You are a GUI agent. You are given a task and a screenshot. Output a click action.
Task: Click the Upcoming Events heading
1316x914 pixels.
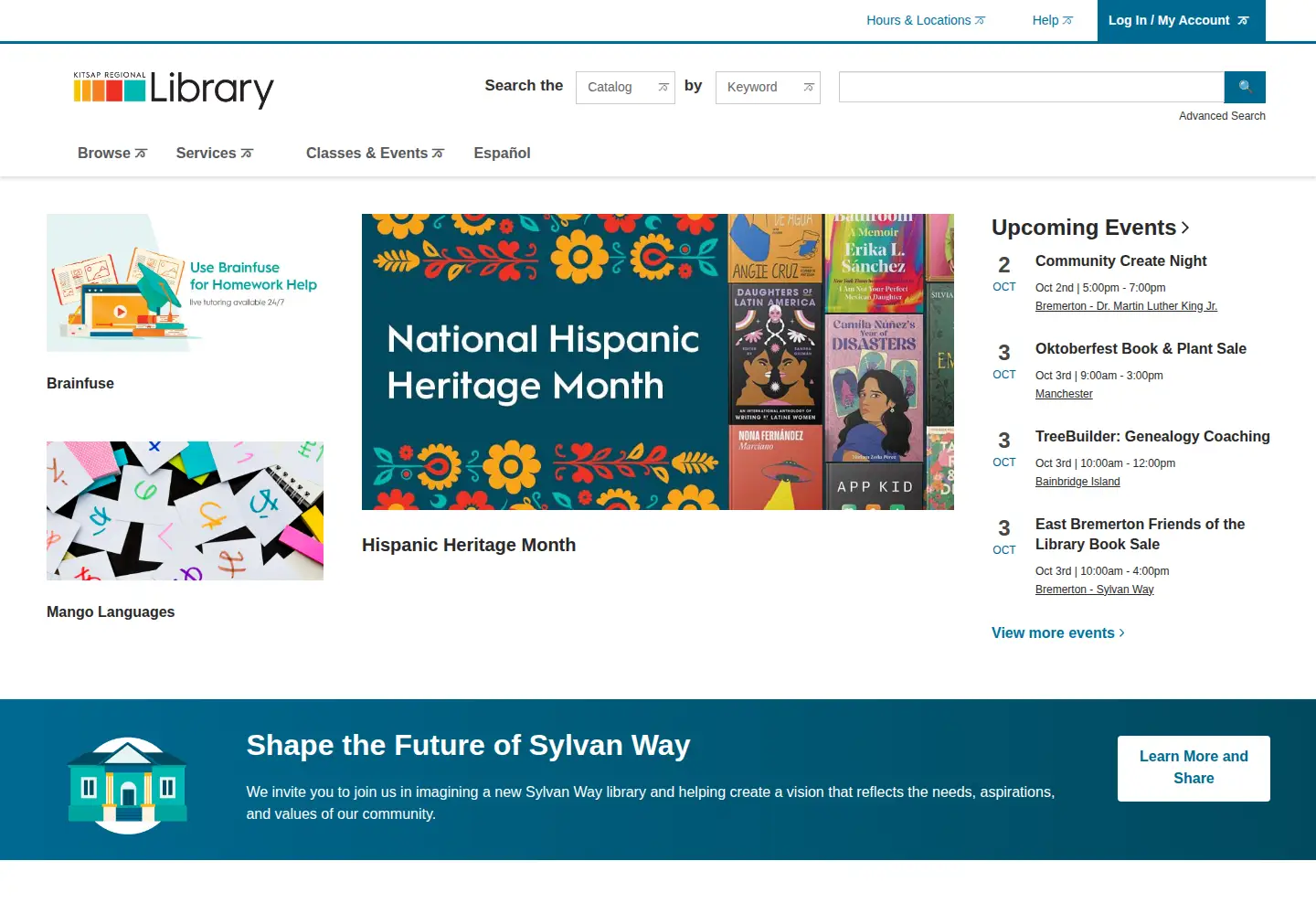(x=1084, y=228)
